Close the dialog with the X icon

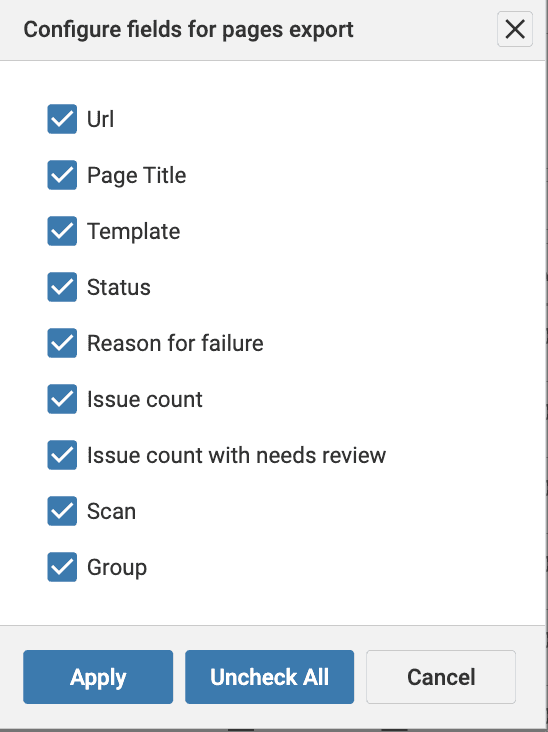(x=515, y=29)
